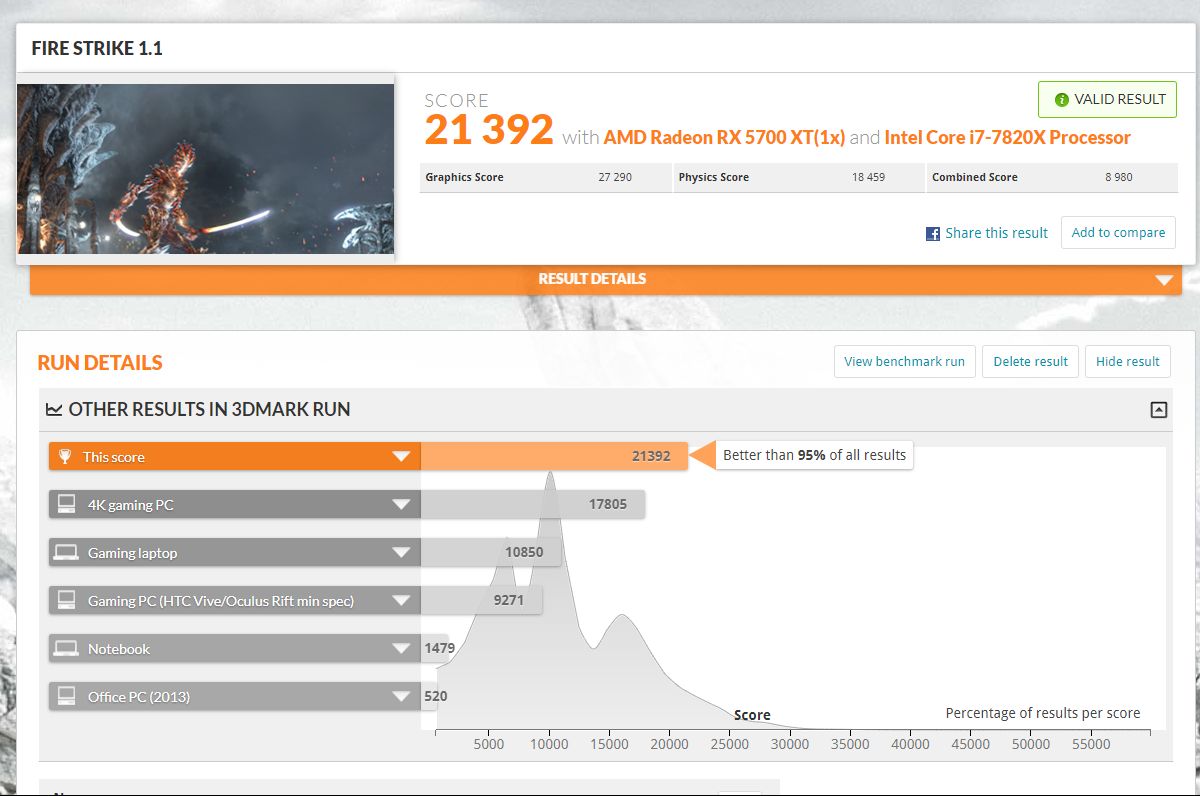This screenshot has width=1200, height=796.
Task: Click the Graphics Score label
Action: [x=464, y=177]
